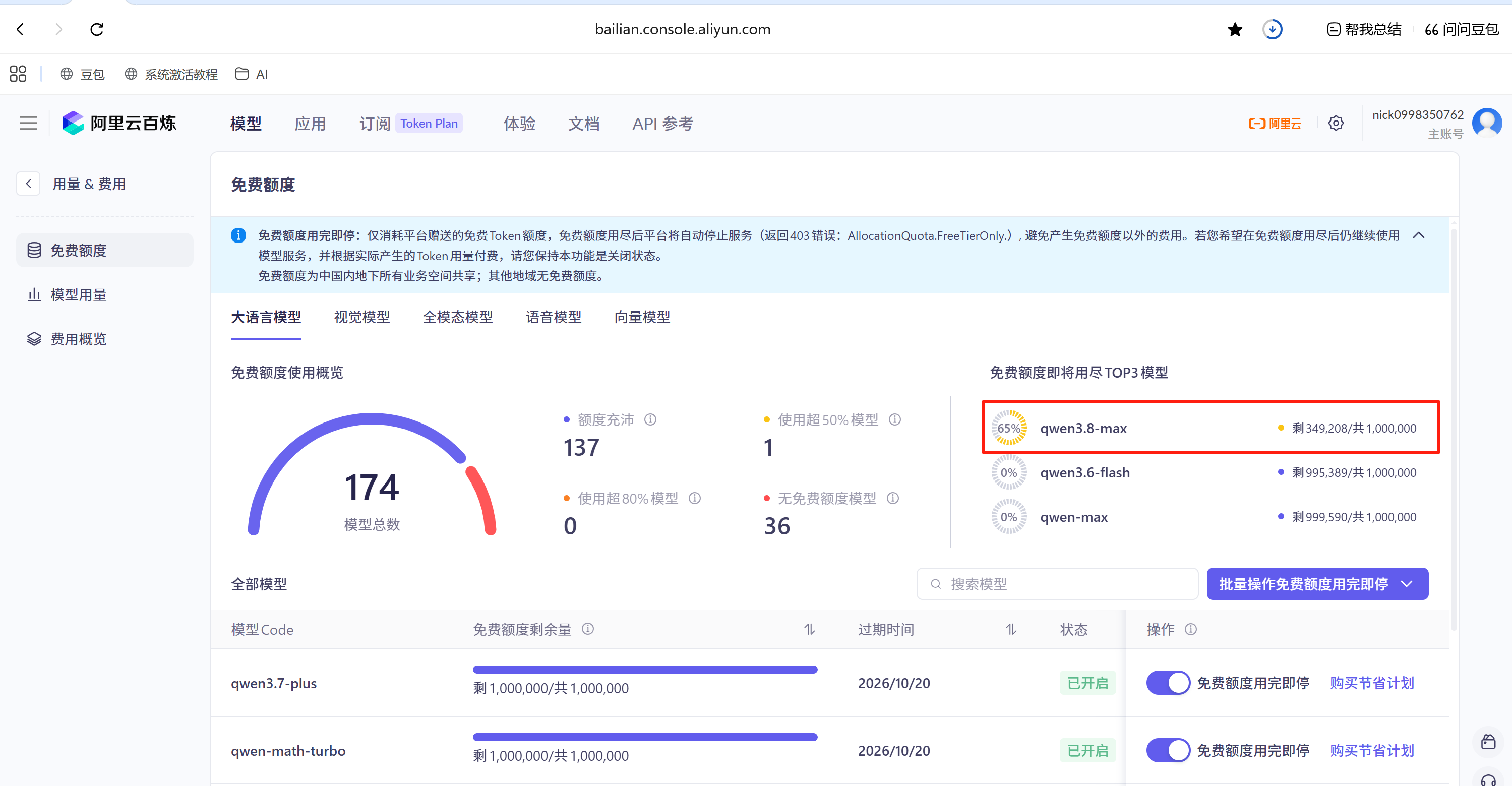Switch to the 视觉模型 tab

coord(361,317)
